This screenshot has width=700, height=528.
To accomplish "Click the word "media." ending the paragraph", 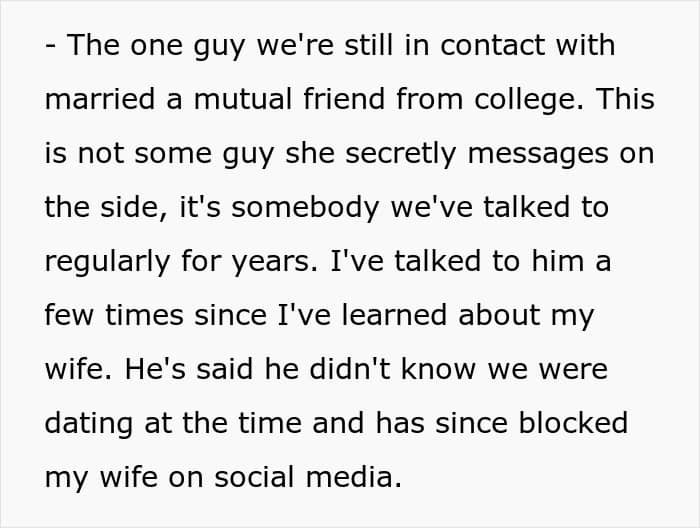I will click(x=354, y=477).
